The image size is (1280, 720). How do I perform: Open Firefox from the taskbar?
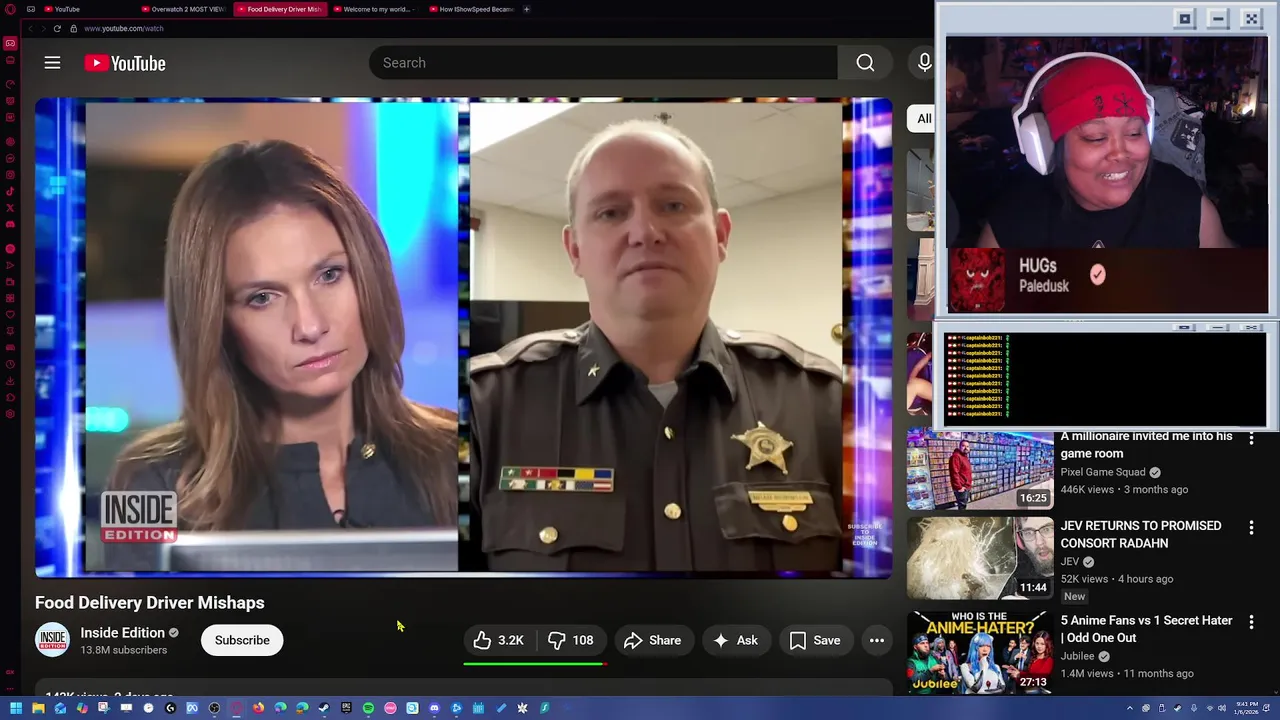click(258, 708)
